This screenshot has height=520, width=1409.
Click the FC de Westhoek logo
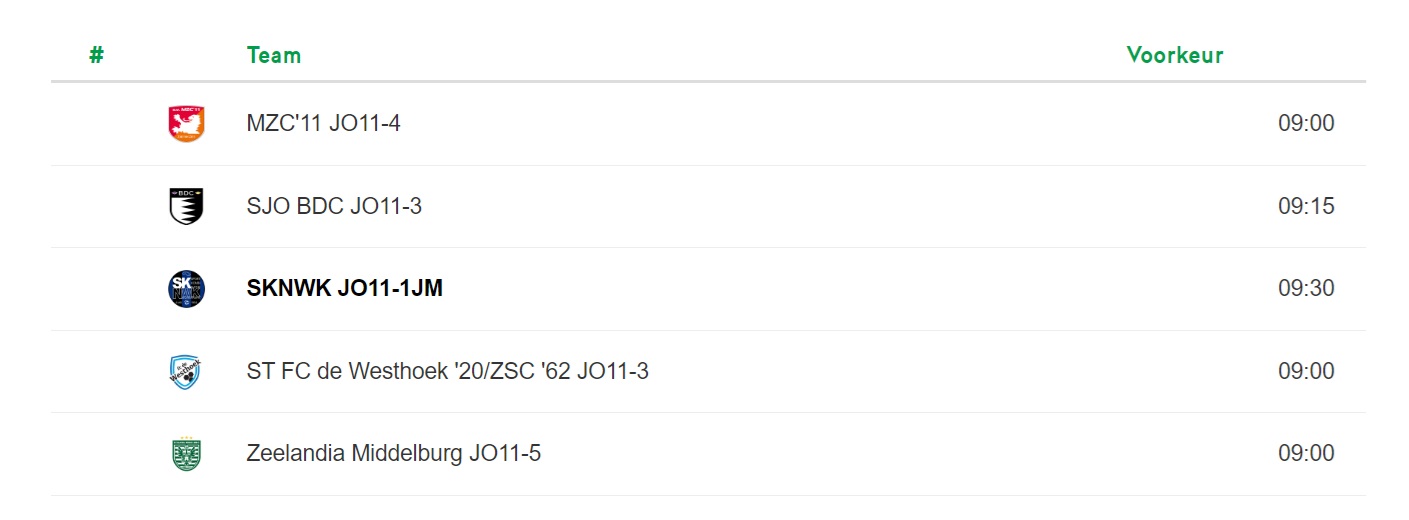(186, 371)
